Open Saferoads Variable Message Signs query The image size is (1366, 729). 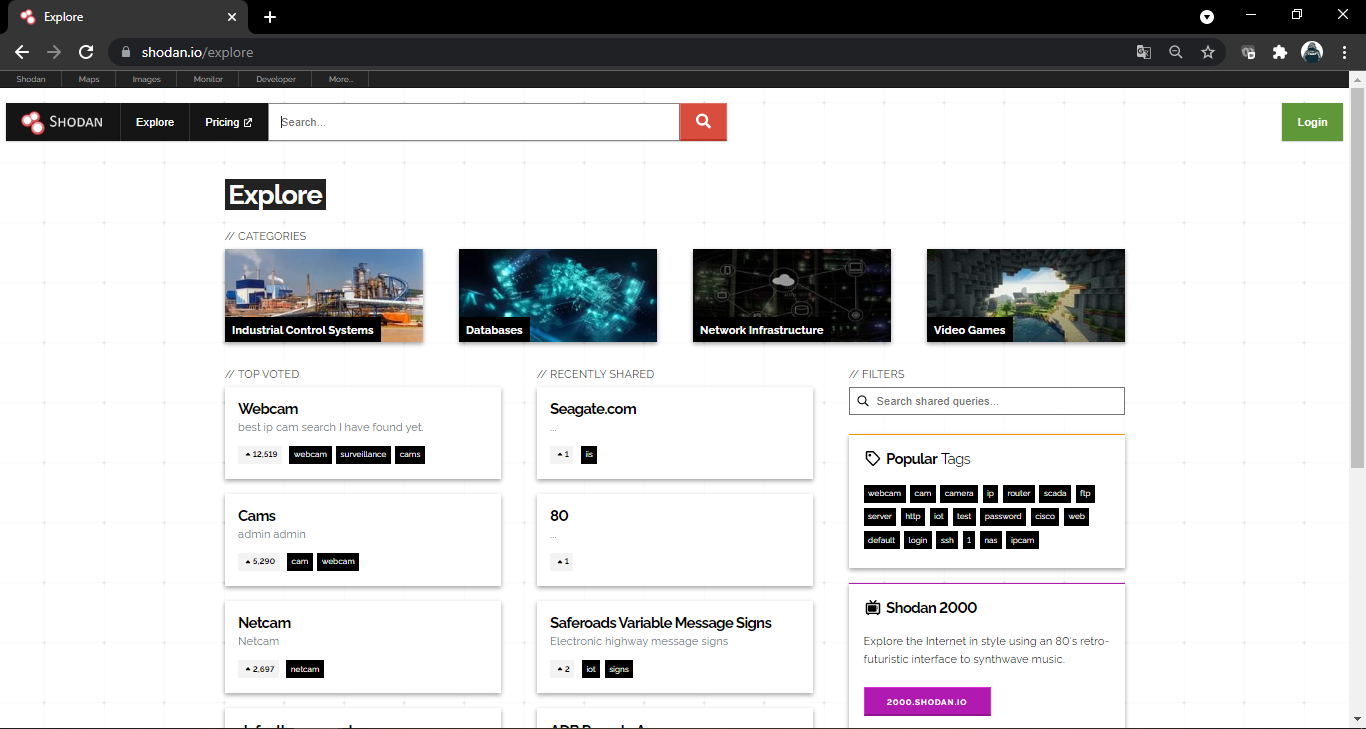coord(661,622)
